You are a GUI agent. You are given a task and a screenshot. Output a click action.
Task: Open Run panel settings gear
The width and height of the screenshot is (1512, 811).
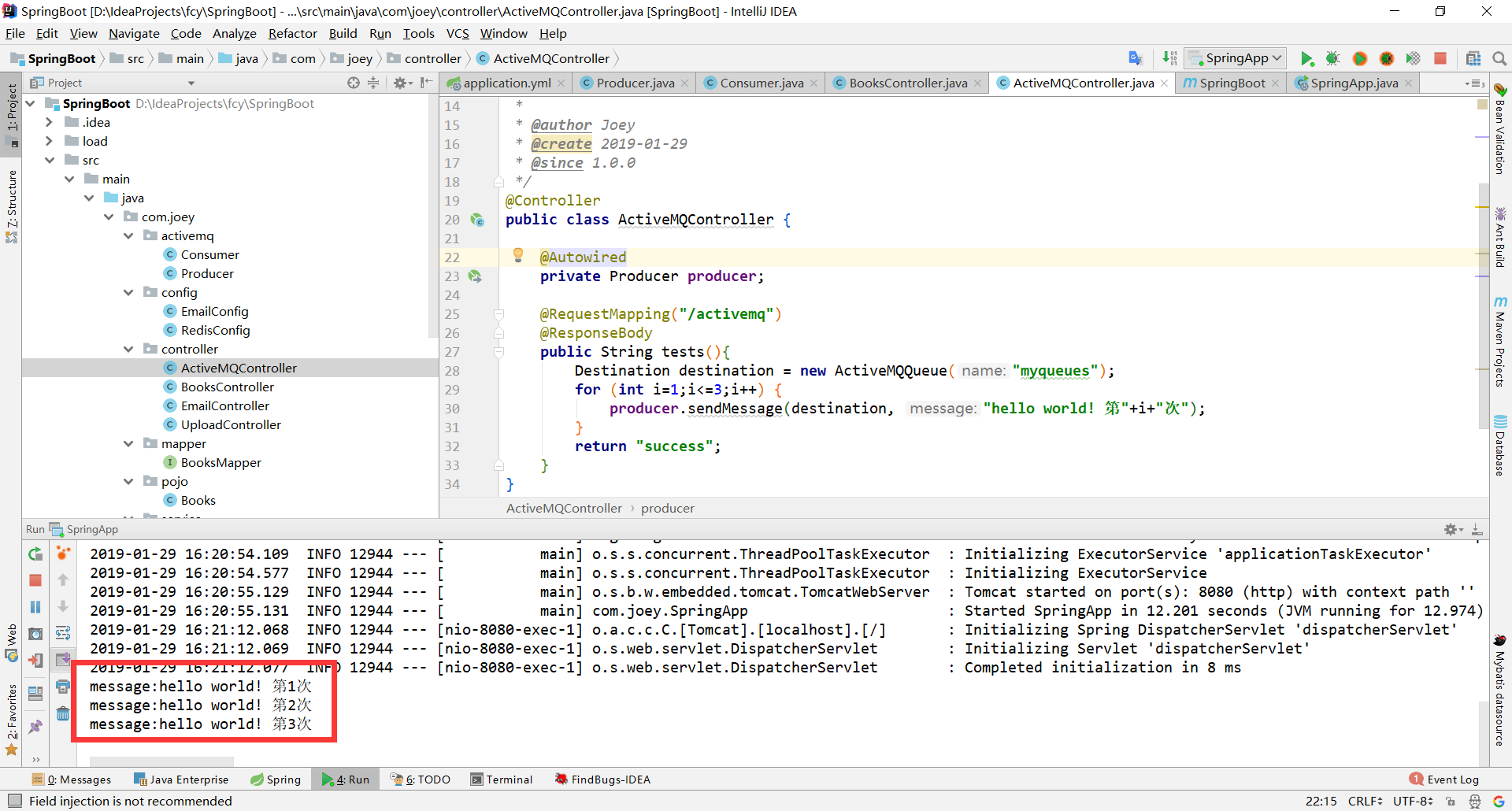tap(1453, 530)
